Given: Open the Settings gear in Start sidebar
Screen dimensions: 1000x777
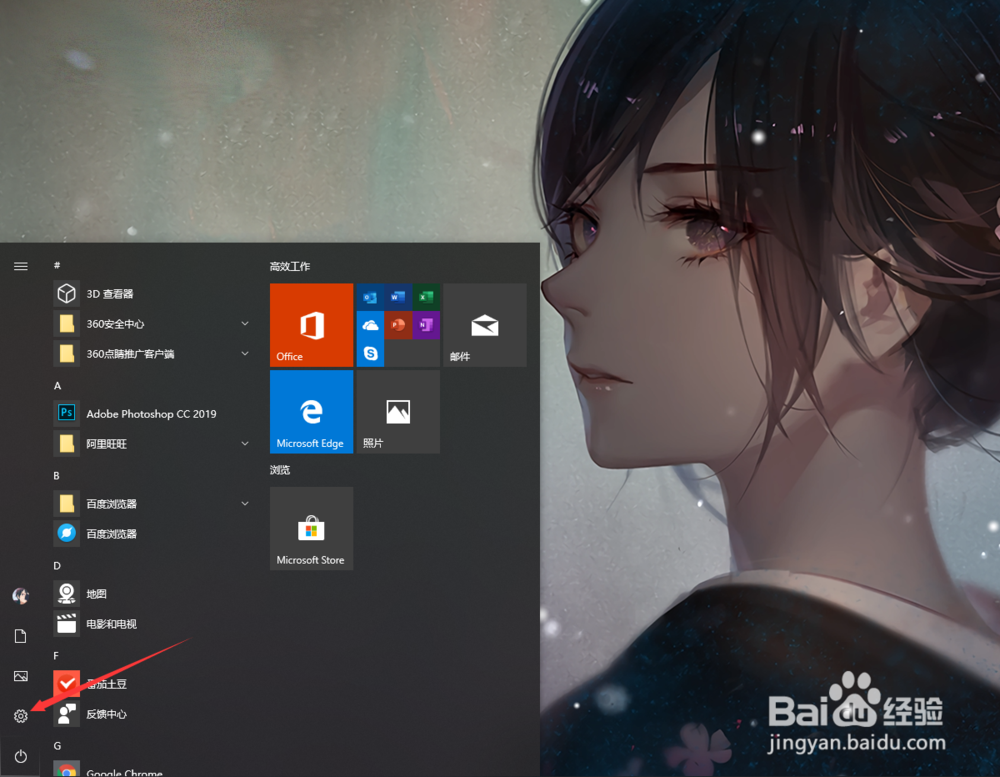Looking at the screenshot, I should click(x=20, y=716).
